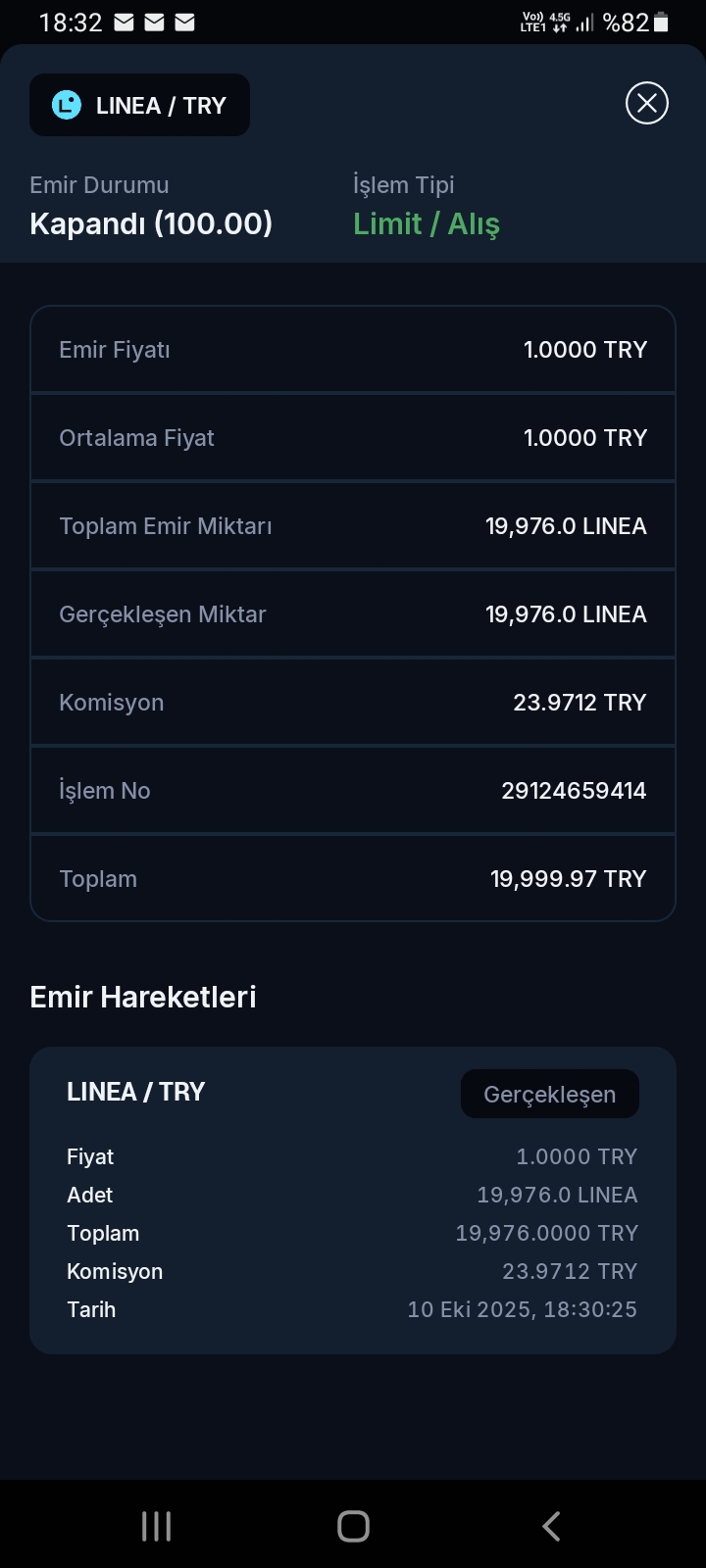Screen dimensions: 706x1568
Task: Select the İşlem No value 29124659414
Action: [x=574, y=791]
